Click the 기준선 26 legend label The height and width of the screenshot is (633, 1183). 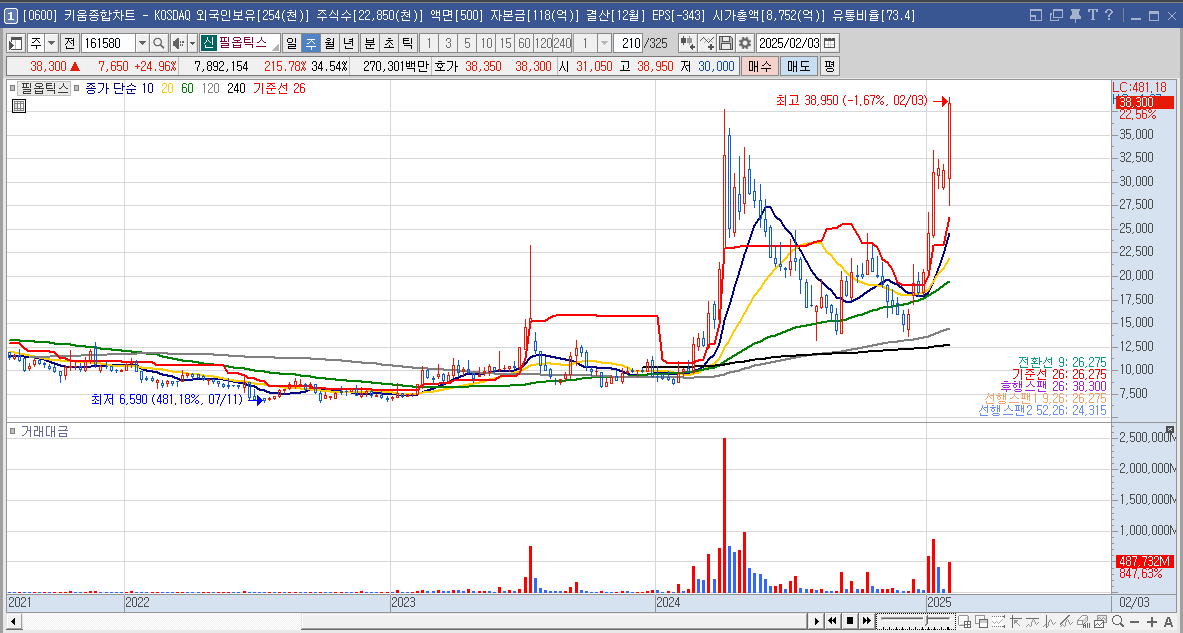[x=280, y=88]
